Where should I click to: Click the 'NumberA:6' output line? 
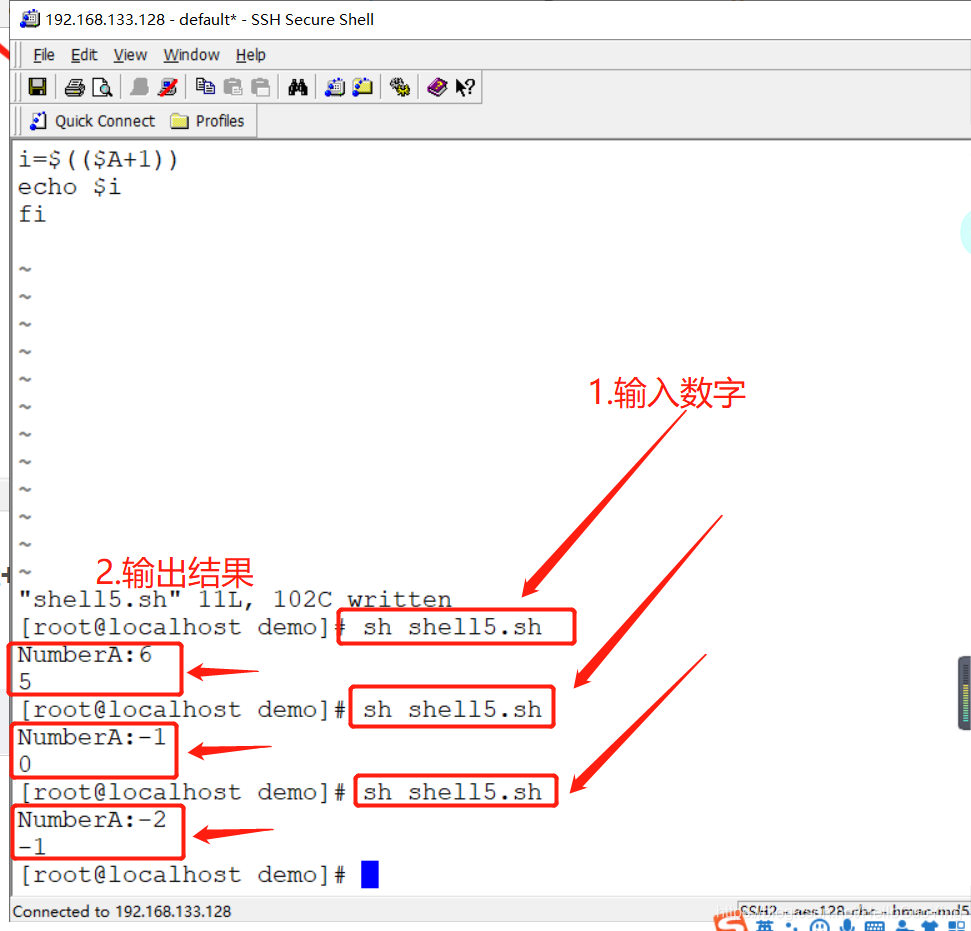[85, 655]
